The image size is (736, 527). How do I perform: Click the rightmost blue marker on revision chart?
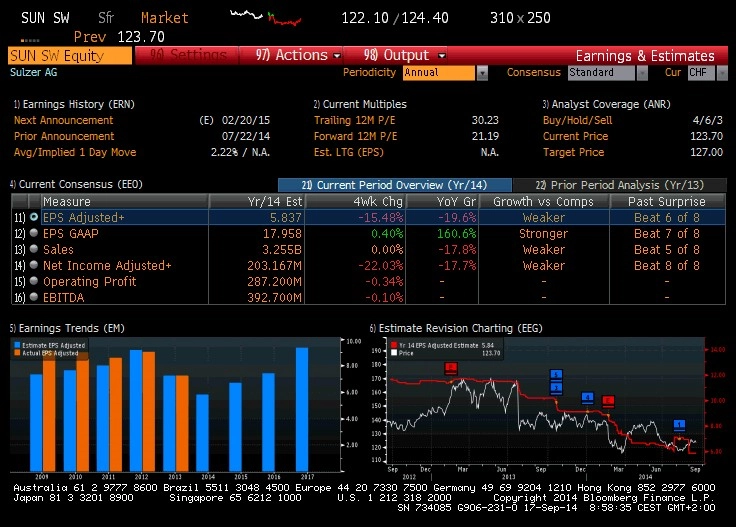[x=679, y=425]
